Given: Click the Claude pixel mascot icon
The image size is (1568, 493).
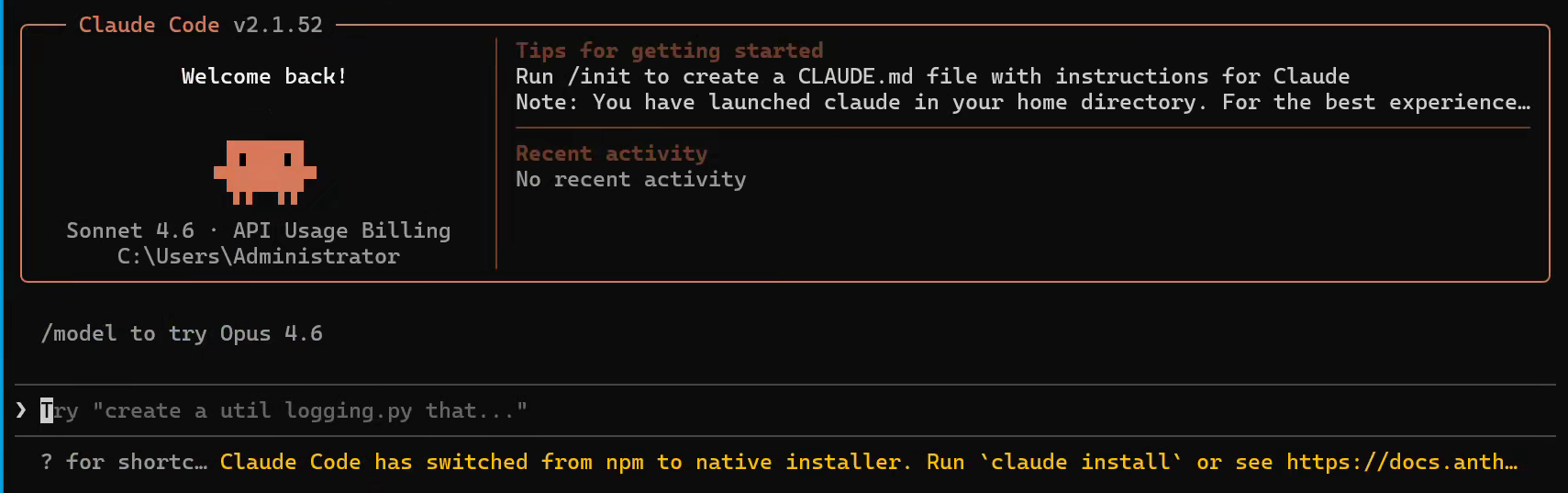Looking at the screenshot, I should pyautogui.click(x=264, y=171).
